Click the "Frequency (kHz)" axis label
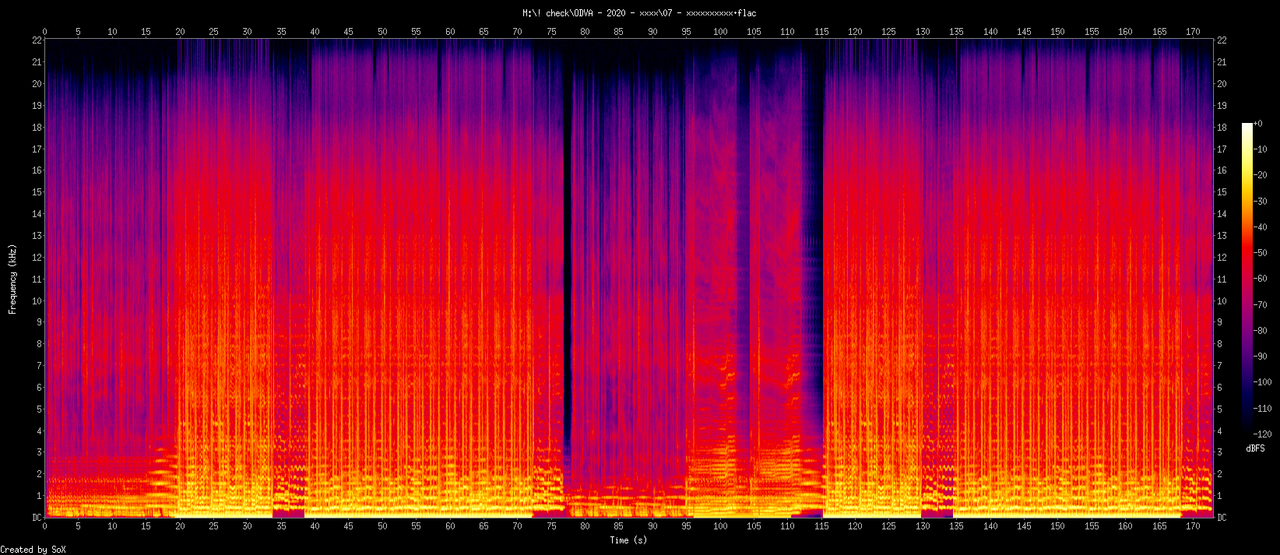This screenshot has height=555, width=1280. 13,278
